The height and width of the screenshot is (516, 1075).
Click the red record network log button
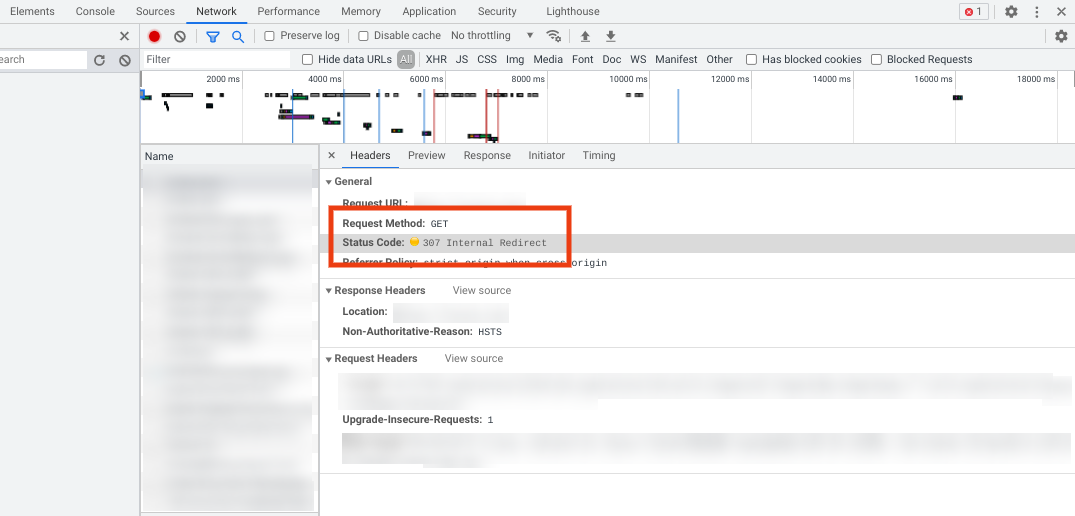[154, 36]
